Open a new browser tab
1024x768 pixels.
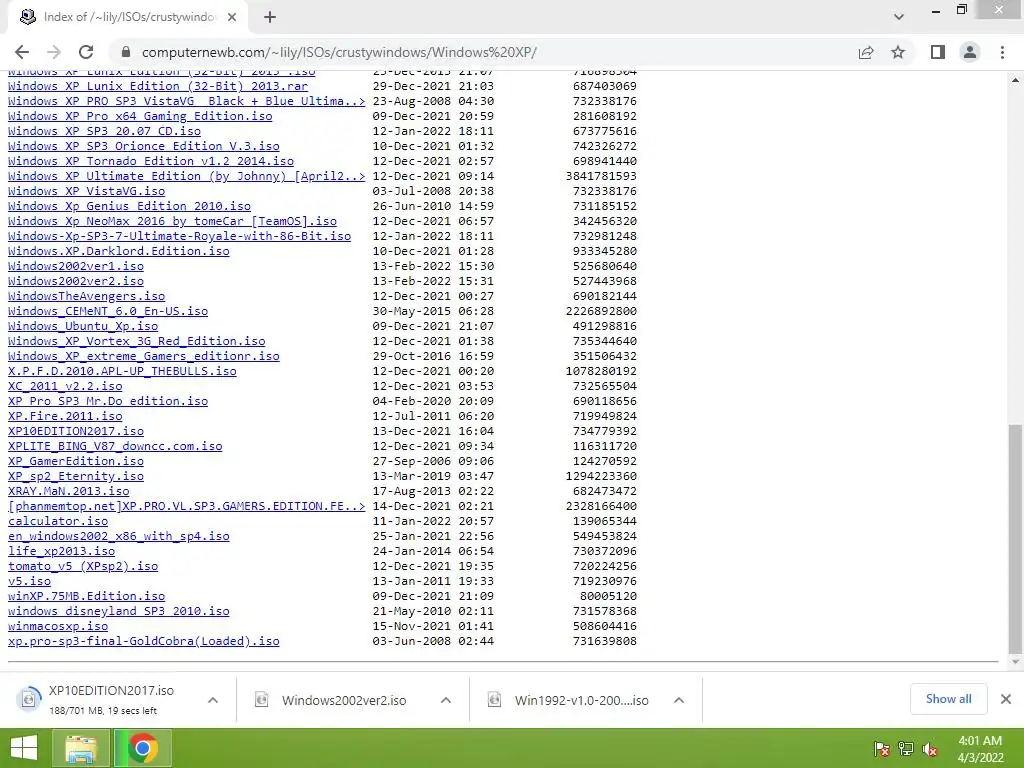(270, 17)
